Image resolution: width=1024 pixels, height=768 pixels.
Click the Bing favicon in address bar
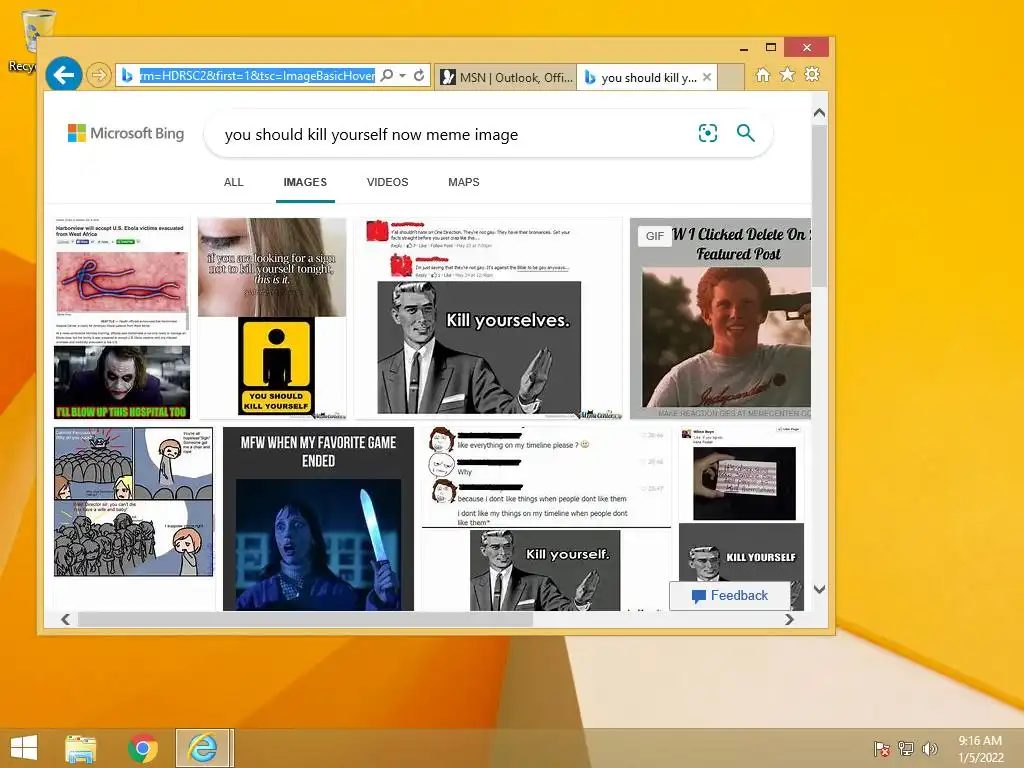[x=127, y=76]
